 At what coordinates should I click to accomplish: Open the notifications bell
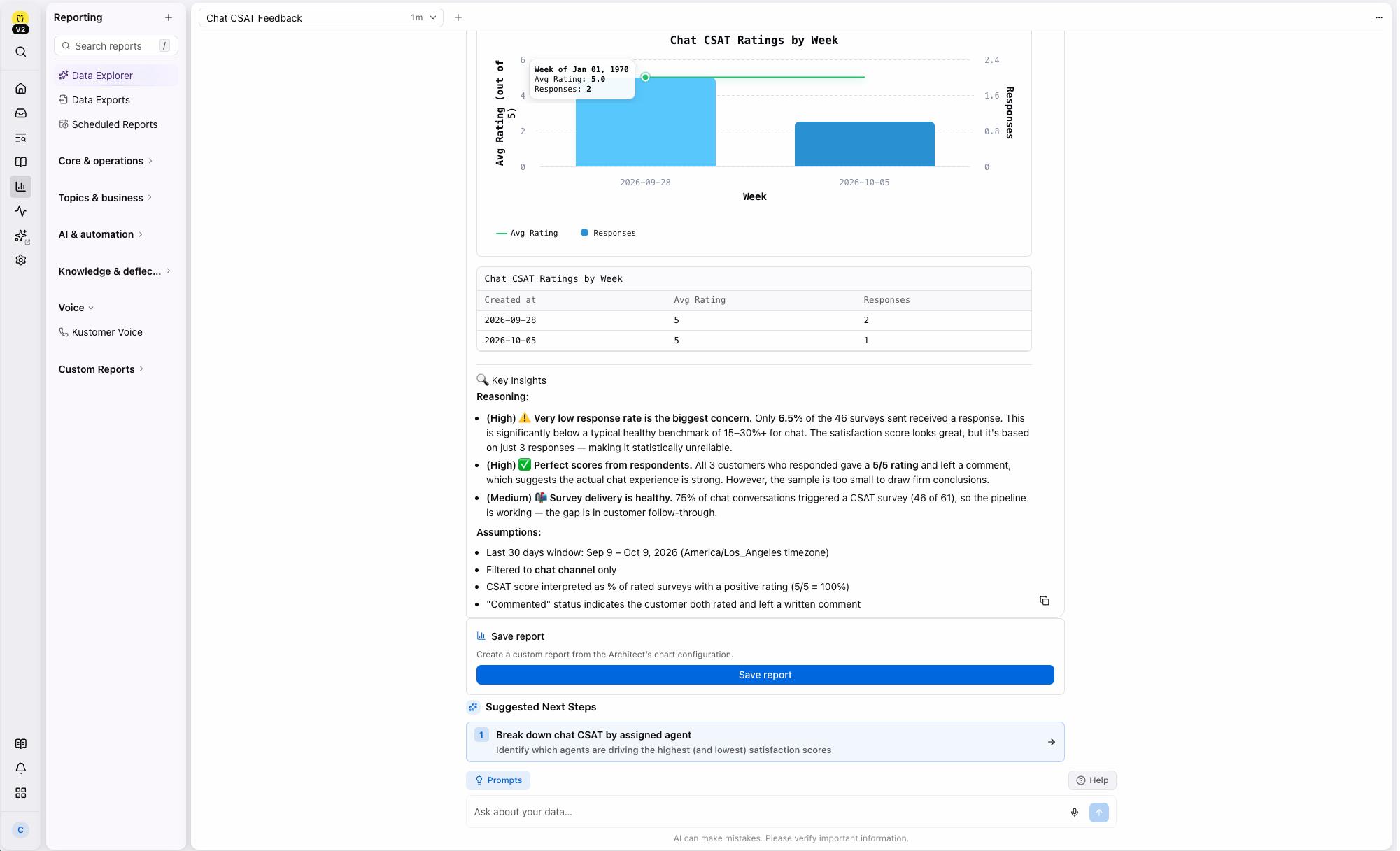pos(21,768)
